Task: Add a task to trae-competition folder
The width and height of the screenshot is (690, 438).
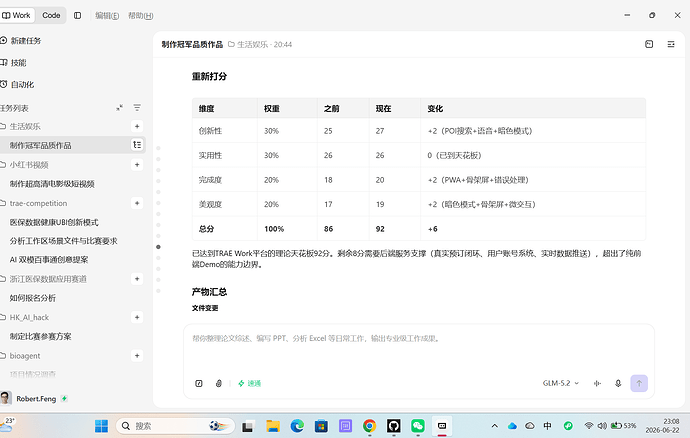Action: 137,203
